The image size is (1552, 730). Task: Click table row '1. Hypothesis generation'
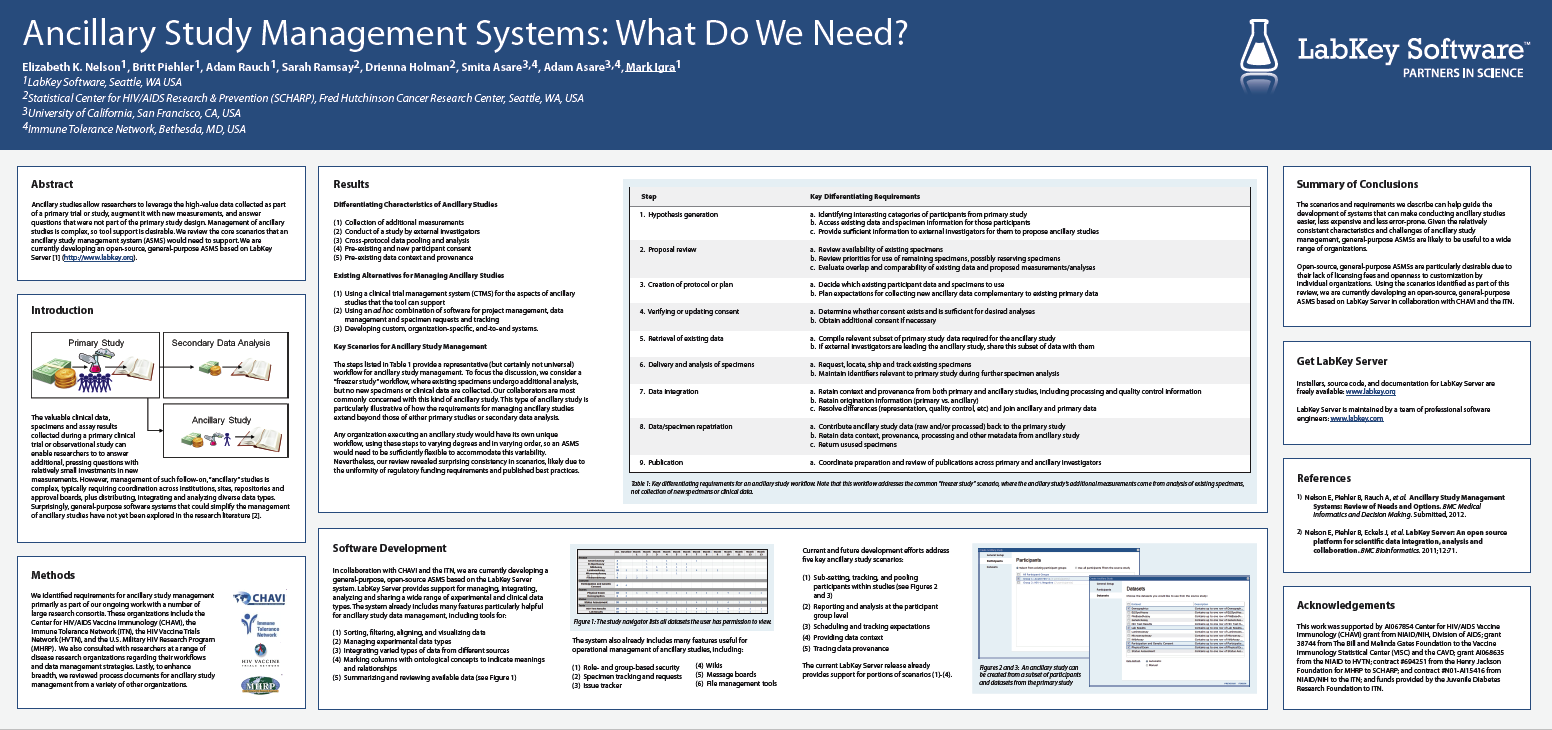938,222
